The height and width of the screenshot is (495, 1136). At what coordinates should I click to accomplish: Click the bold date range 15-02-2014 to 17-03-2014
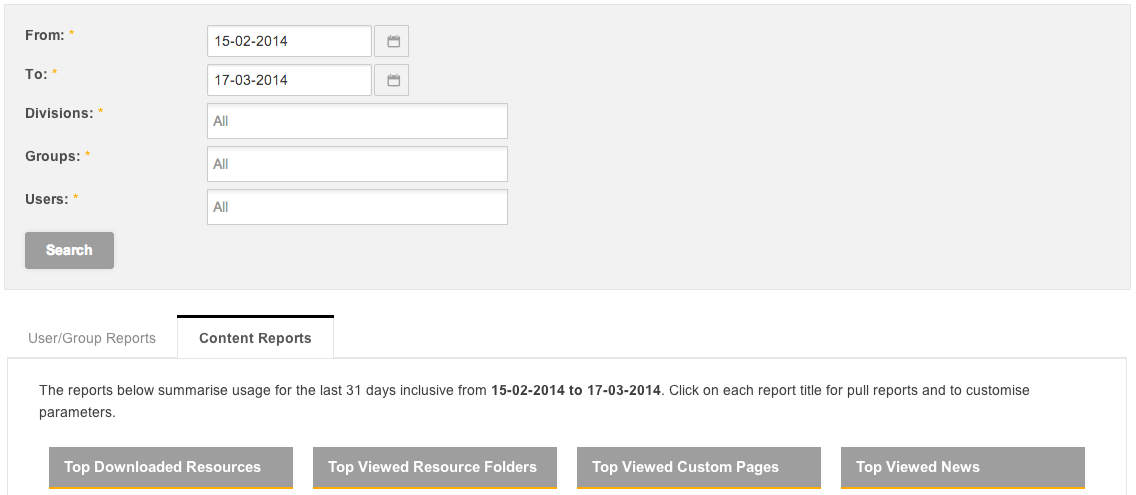[576, 391]
